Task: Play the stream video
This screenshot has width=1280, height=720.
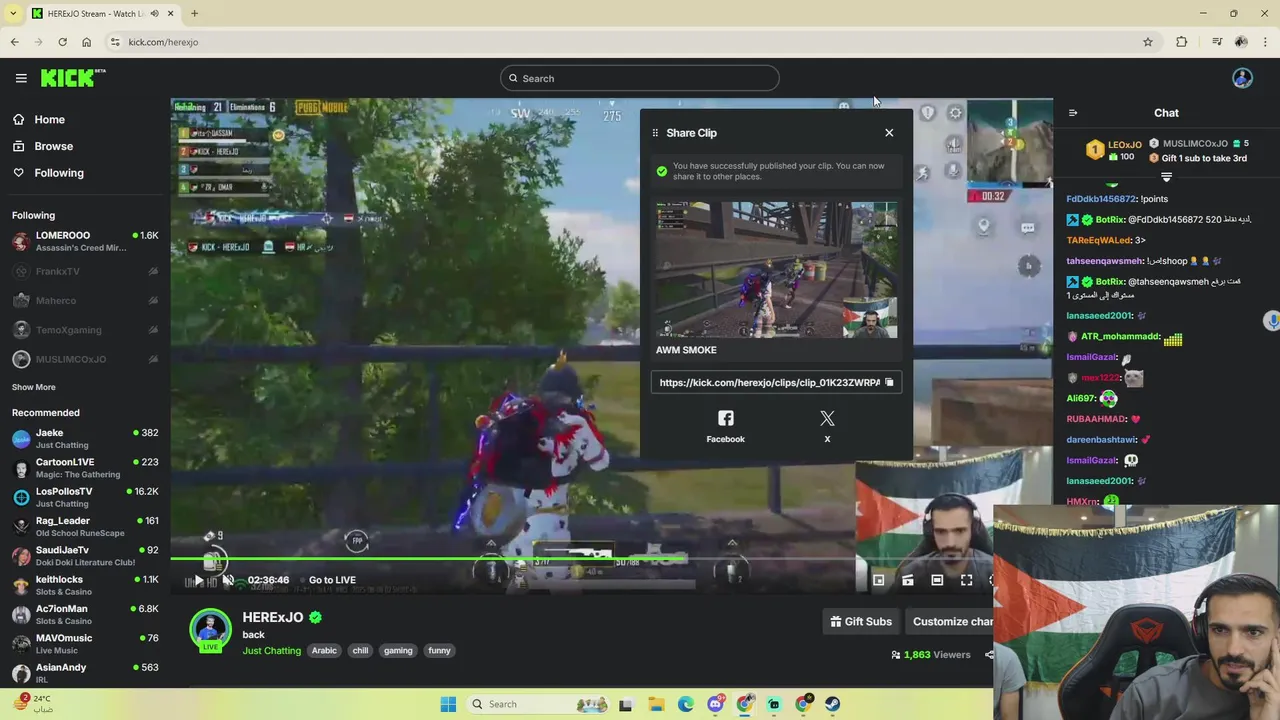Action: (x=198, y=580)
